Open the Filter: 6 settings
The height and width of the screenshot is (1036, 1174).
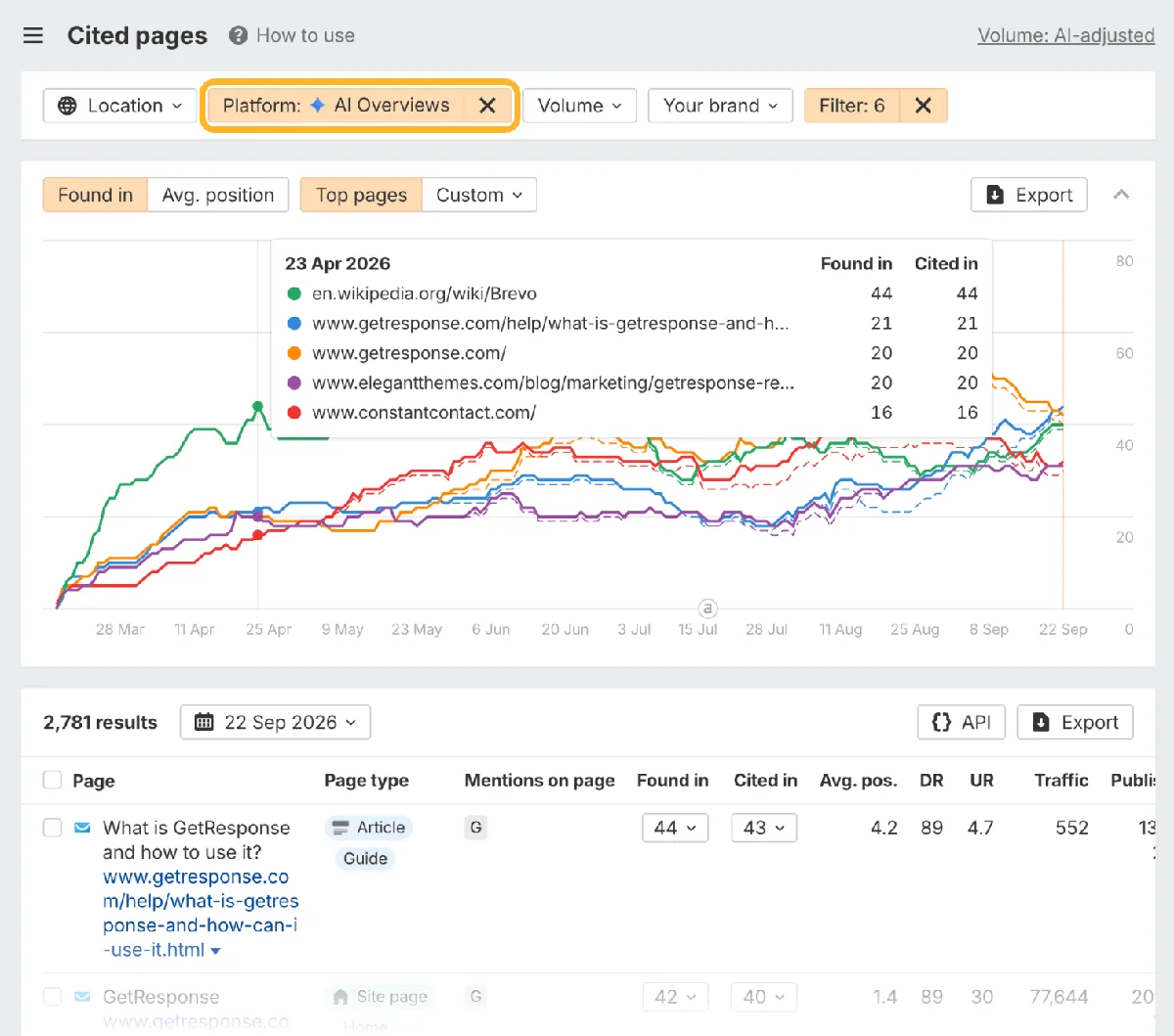pyautogui.click(x=852, y=106)
